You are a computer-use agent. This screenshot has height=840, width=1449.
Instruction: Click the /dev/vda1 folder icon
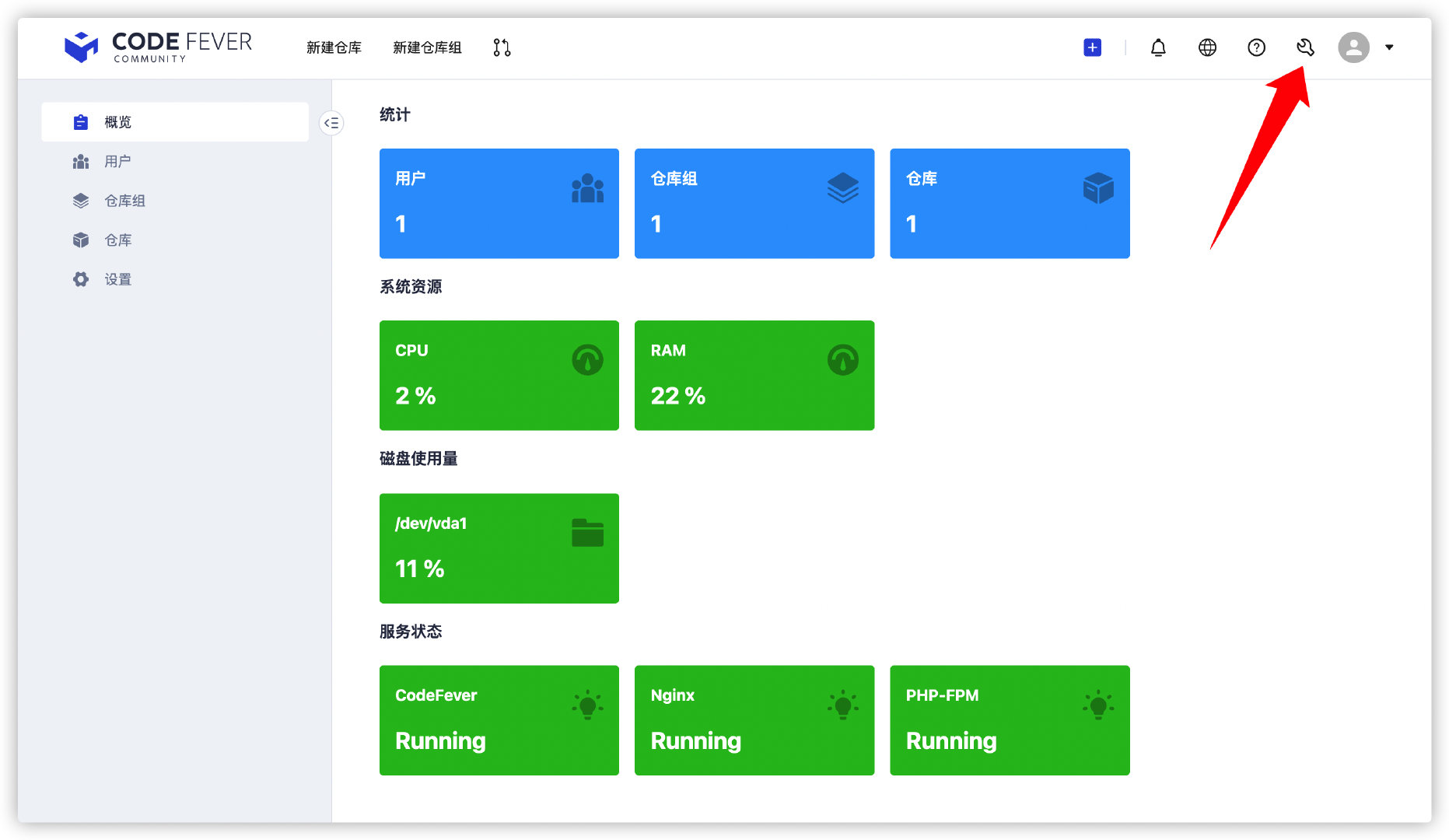click(587, 533)
